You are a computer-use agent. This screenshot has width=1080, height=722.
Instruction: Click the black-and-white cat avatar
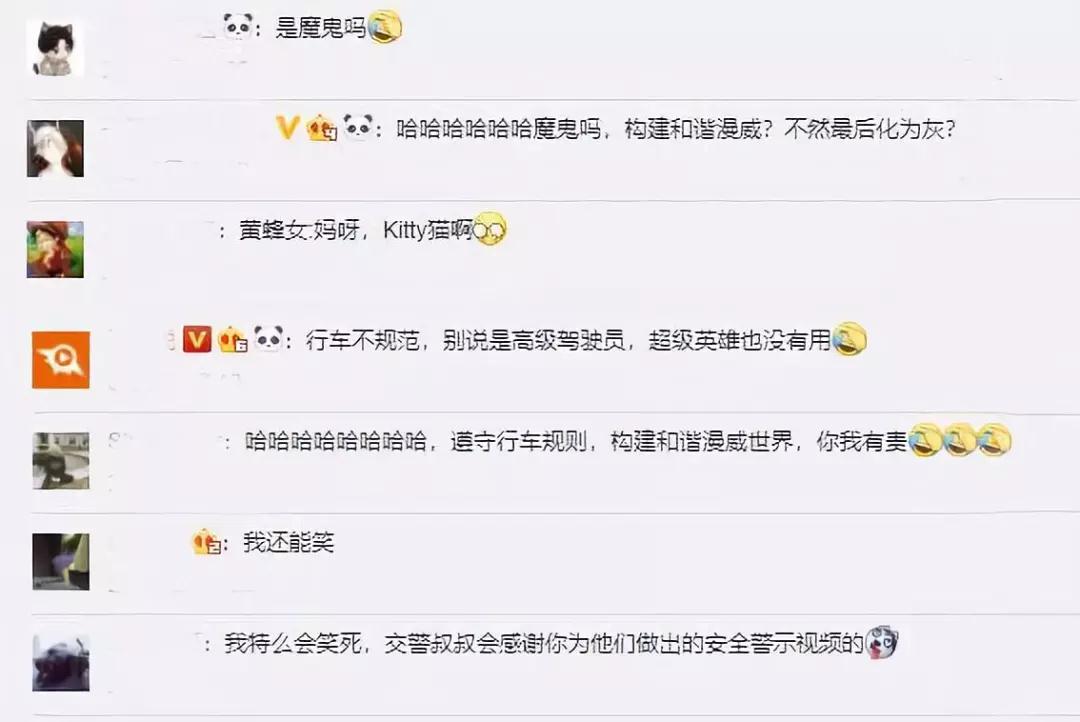pos(55,48)
